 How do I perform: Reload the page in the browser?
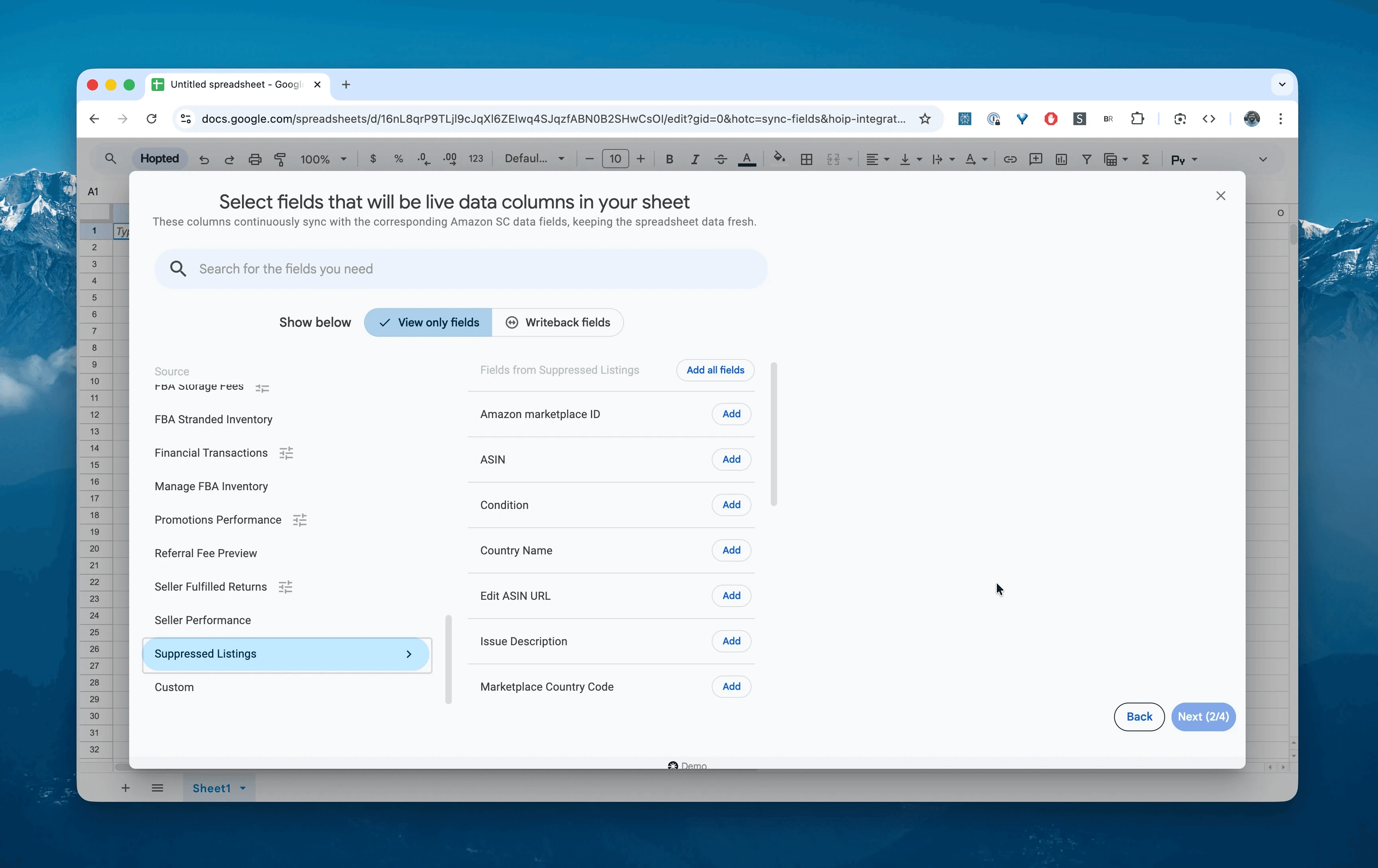click(152, 118)
